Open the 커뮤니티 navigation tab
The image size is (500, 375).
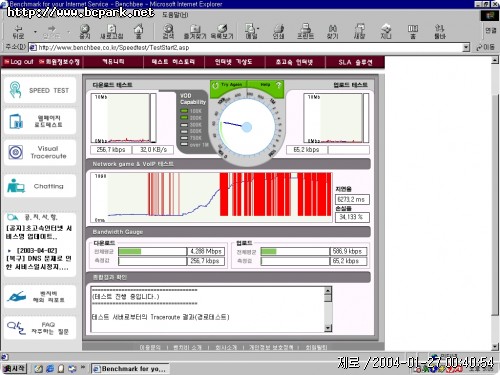point(113,62)
